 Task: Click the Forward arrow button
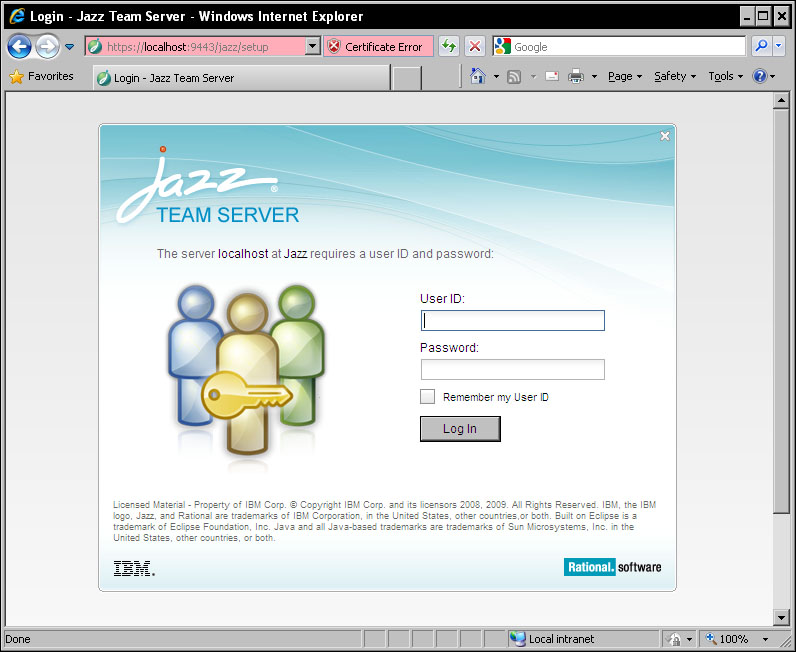47,47
